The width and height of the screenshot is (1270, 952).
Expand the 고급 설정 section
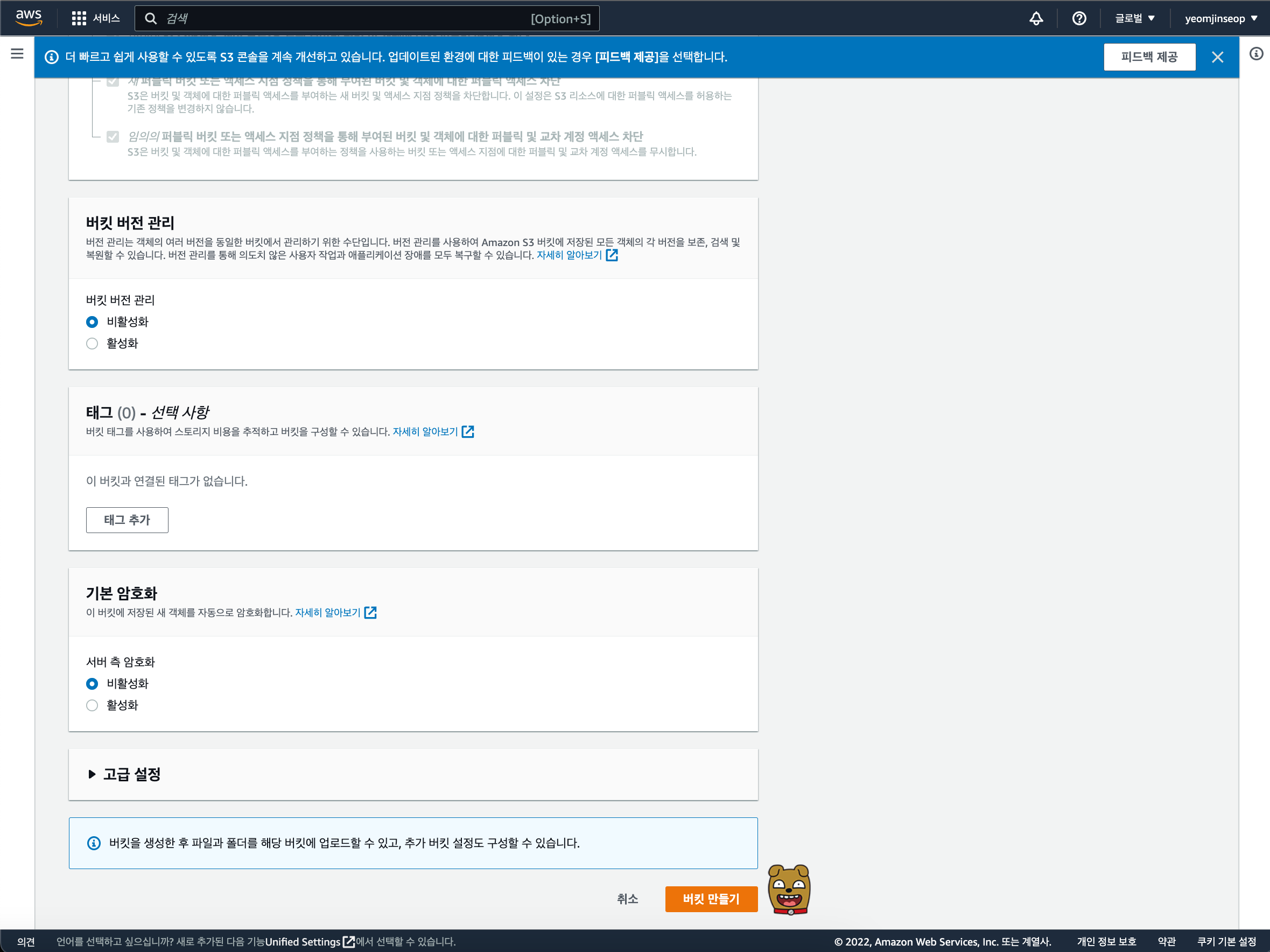pos(131,774)
